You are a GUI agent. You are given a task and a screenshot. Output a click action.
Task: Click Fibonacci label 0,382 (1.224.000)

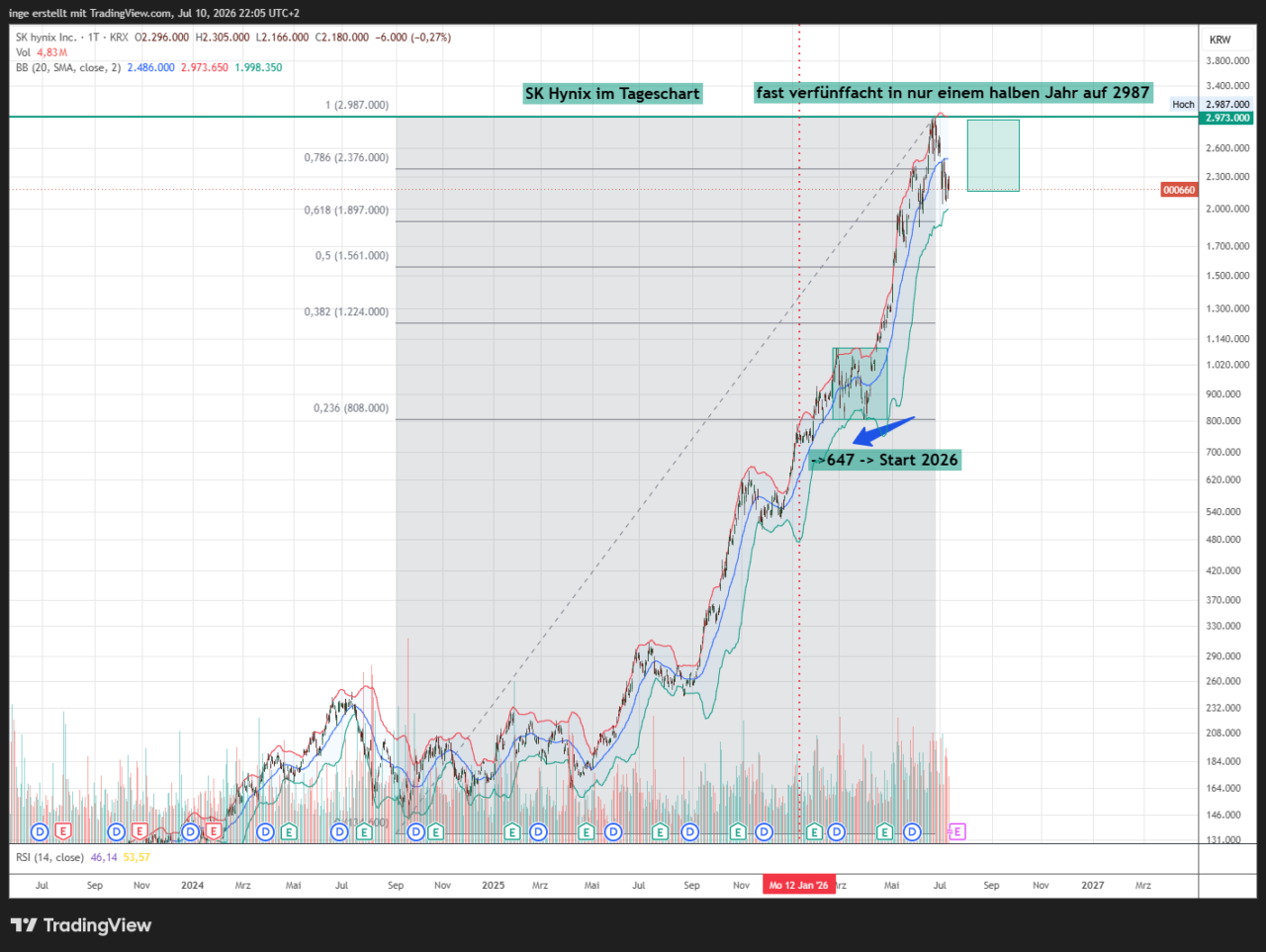click(346, 311)
